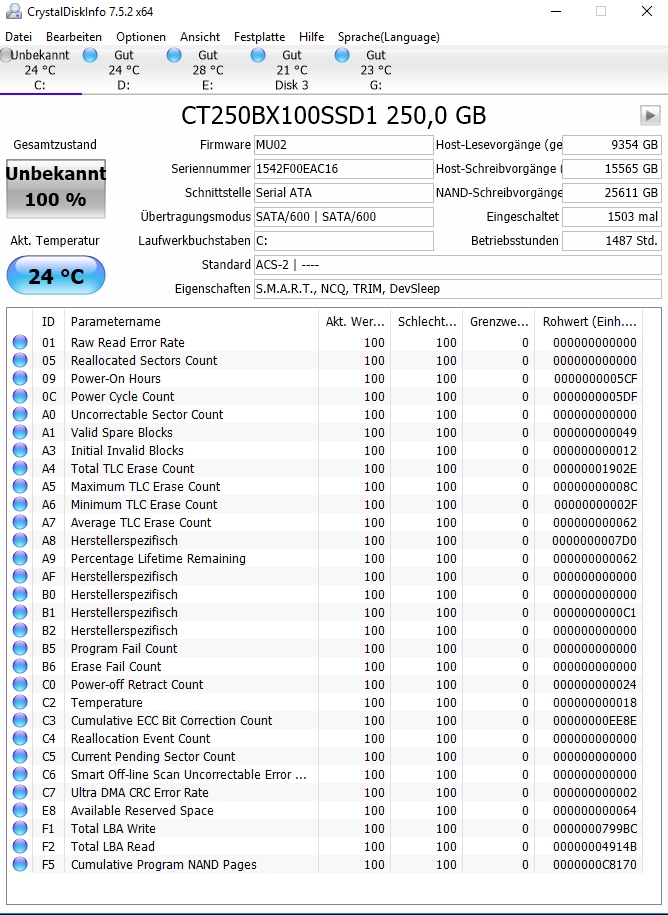Click status orb for Current Pending Sector Count

(x=20, y=756)
